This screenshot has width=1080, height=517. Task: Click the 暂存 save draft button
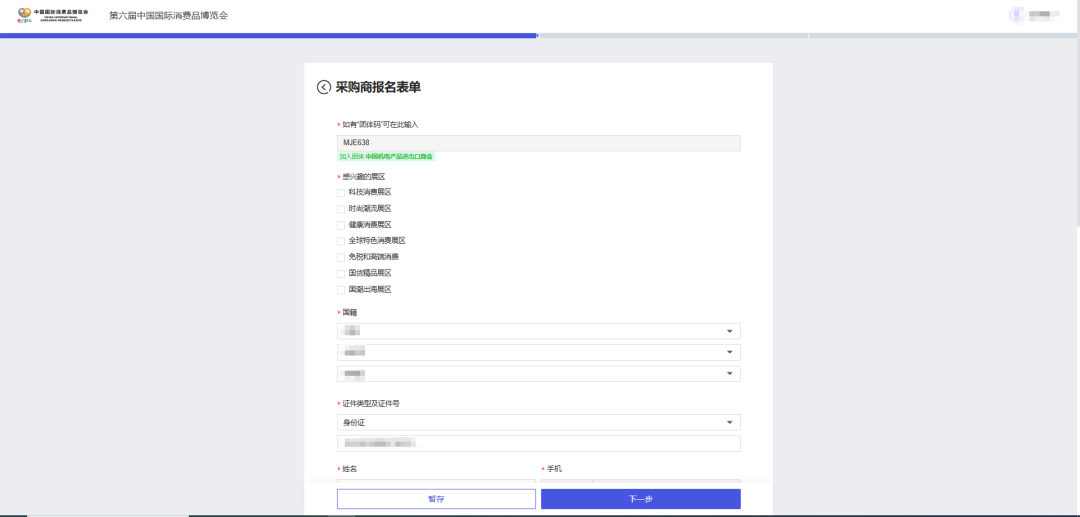(436, 498)
